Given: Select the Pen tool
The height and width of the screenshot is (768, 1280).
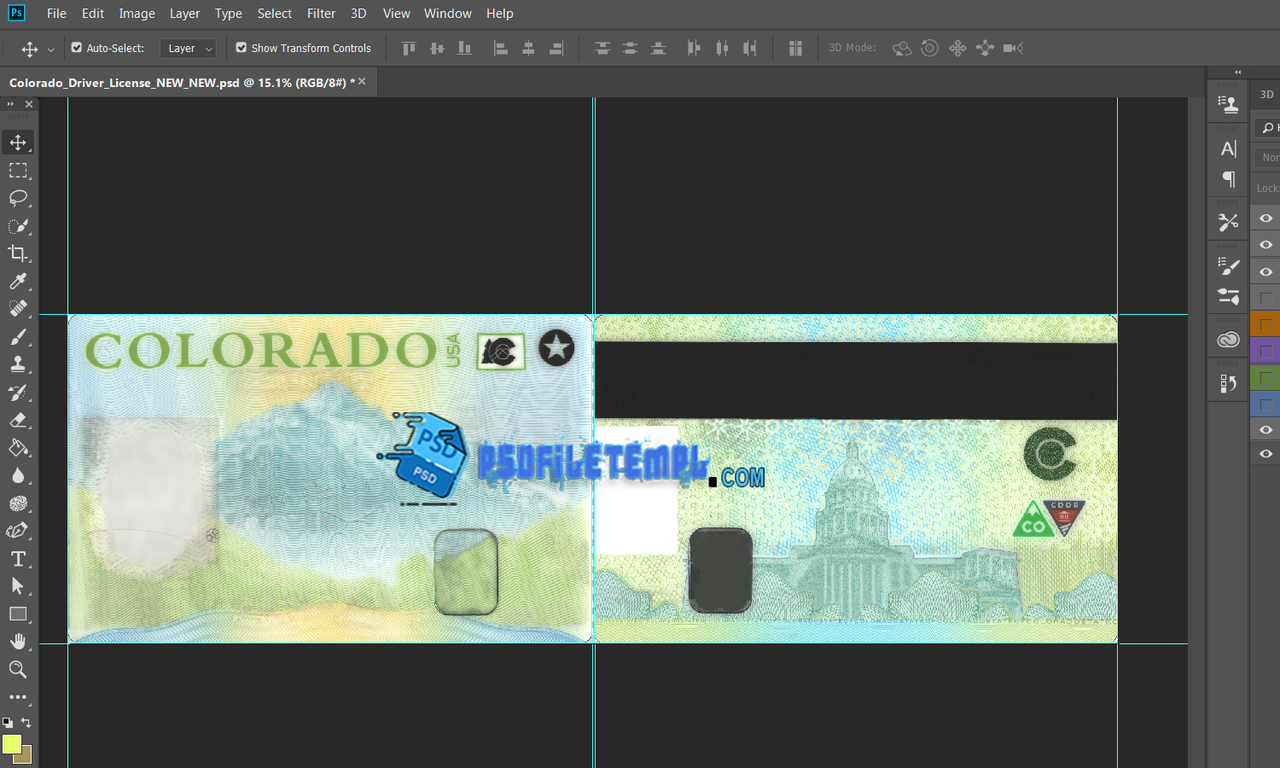Looking at the screenshot, I should (18, 531).
